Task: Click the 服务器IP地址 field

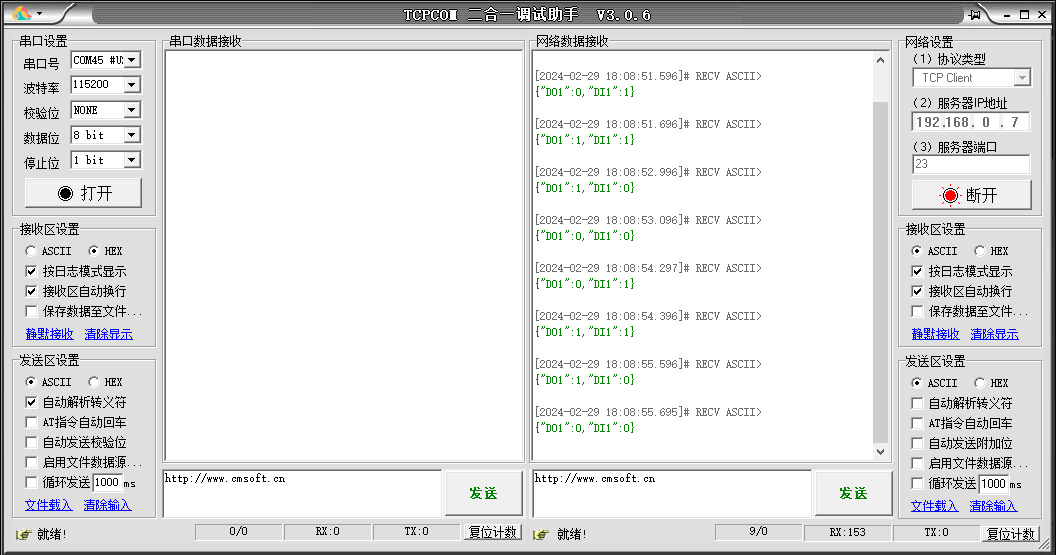Action: click(x=971, y=122)
